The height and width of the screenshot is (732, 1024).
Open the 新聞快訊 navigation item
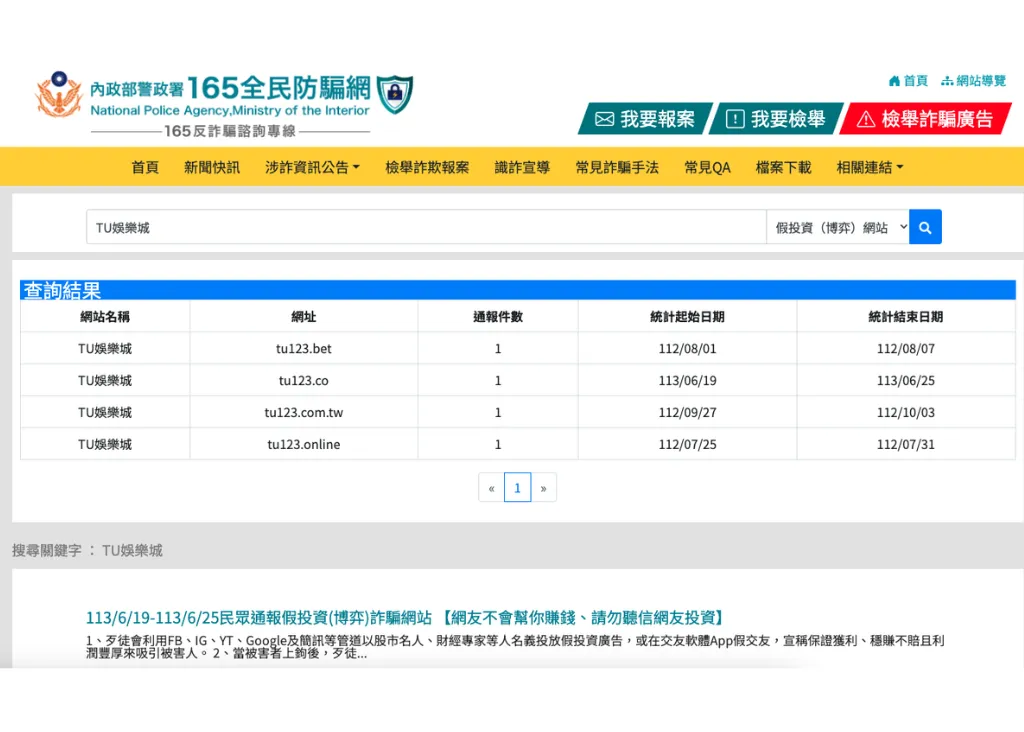click(x=211, y=167)
